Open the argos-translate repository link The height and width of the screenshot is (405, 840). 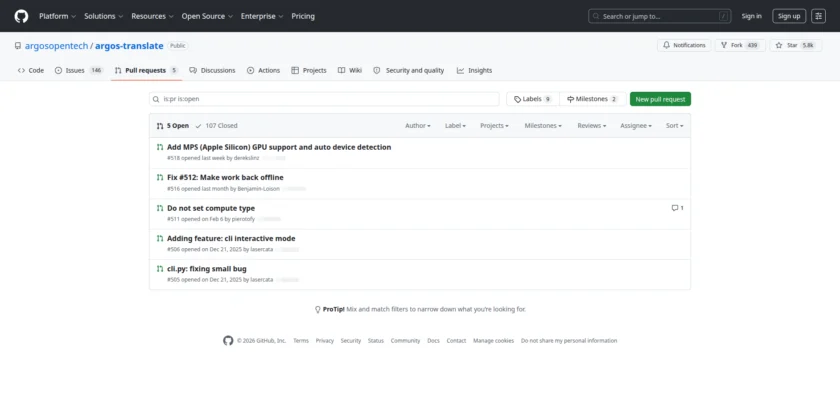pos(129,46)
